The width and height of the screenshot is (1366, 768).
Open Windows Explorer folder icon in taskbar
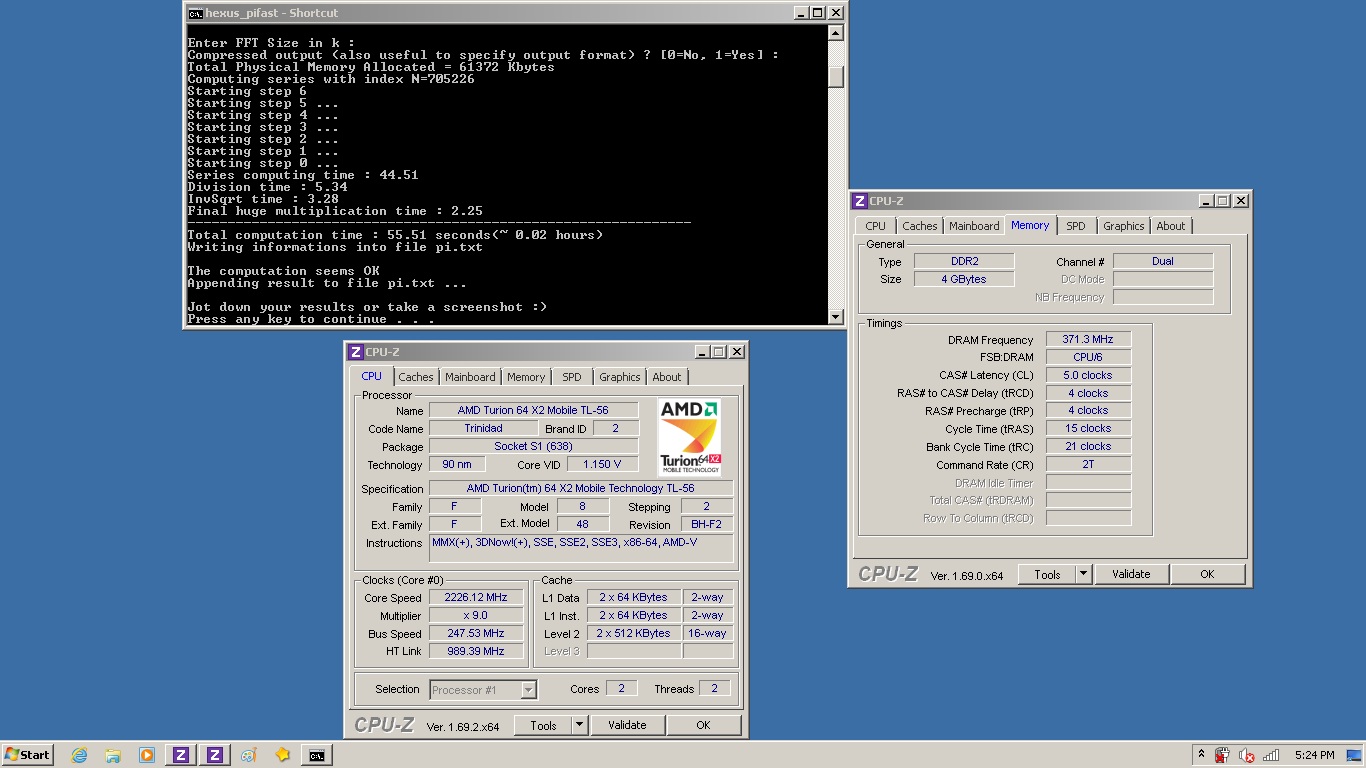(113, 755)
